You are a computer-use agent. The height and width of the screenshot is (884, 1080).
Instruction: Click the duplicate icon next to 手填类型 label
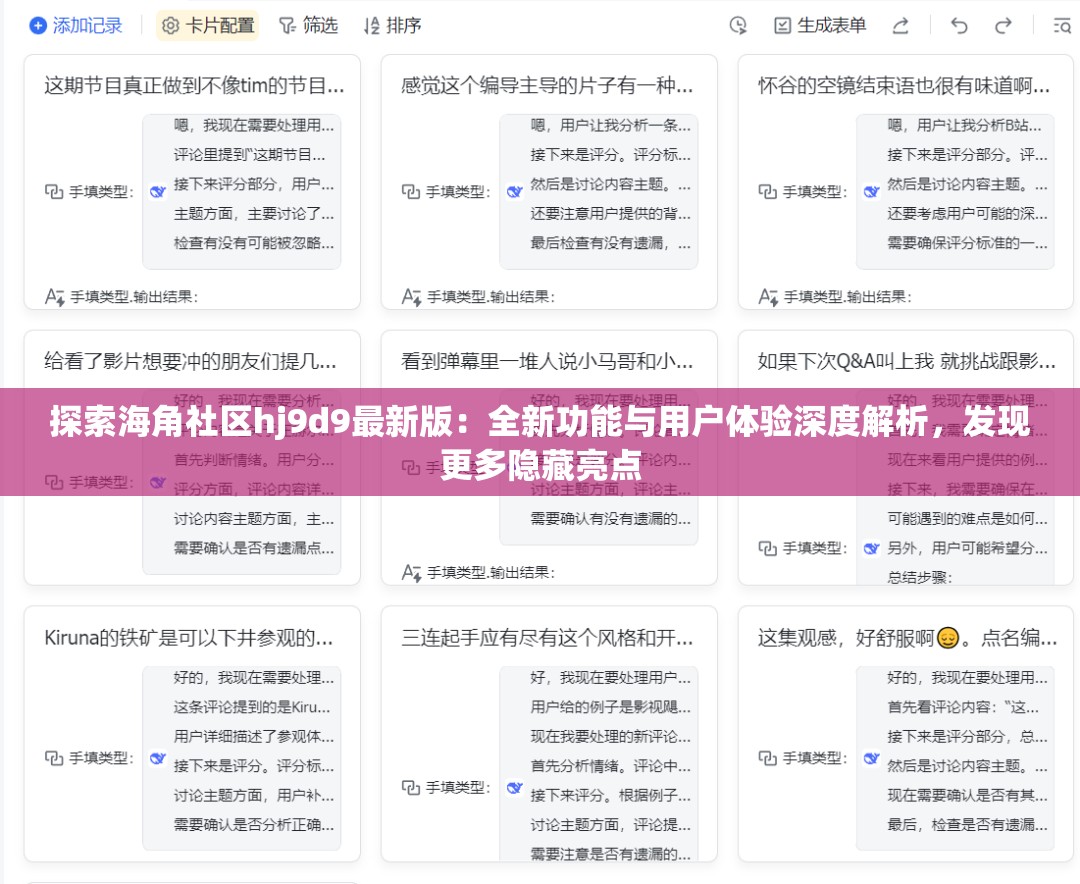(55, 191)
